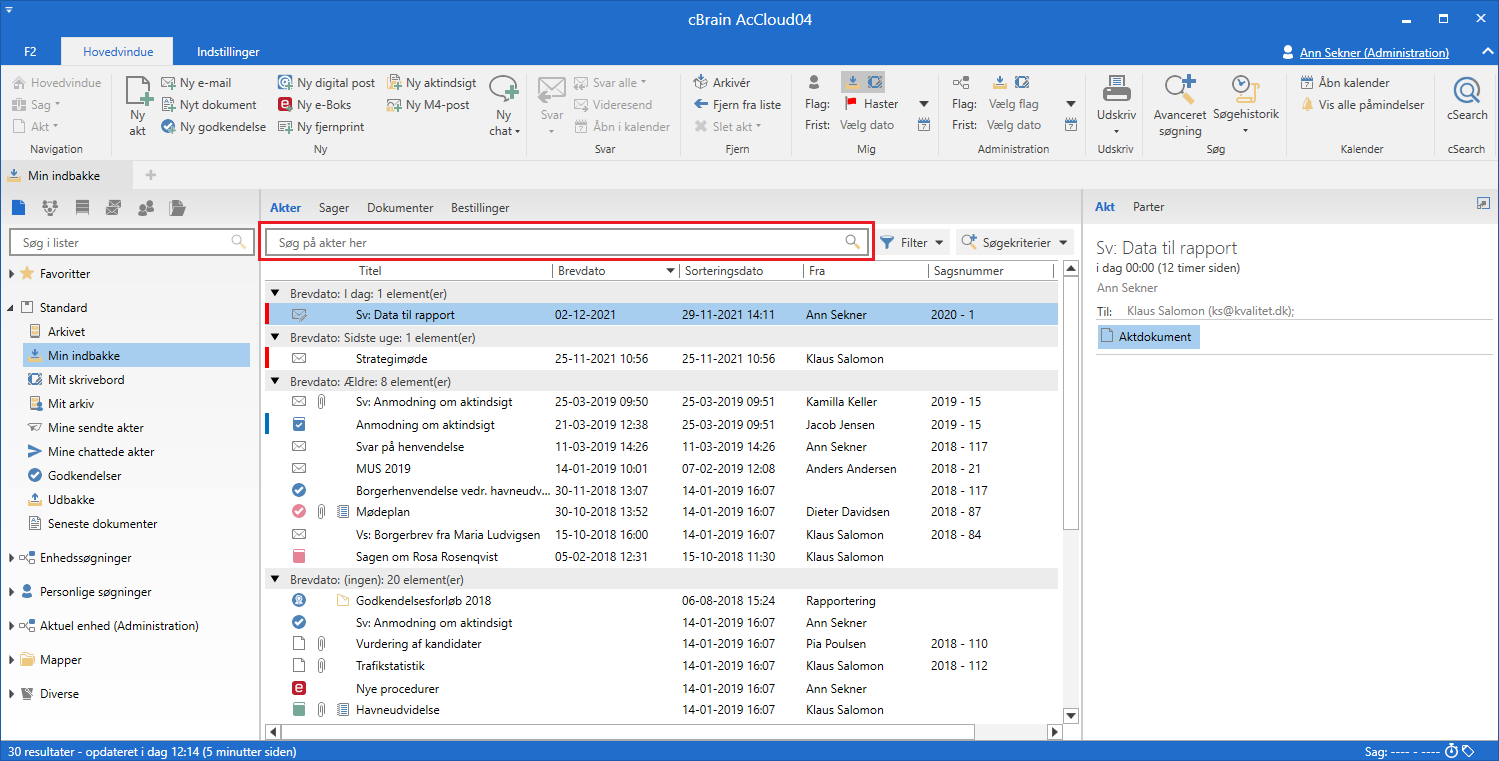Start Ny godkendelse
Screen dimensions: 1499x761
[x=213, y=127]
